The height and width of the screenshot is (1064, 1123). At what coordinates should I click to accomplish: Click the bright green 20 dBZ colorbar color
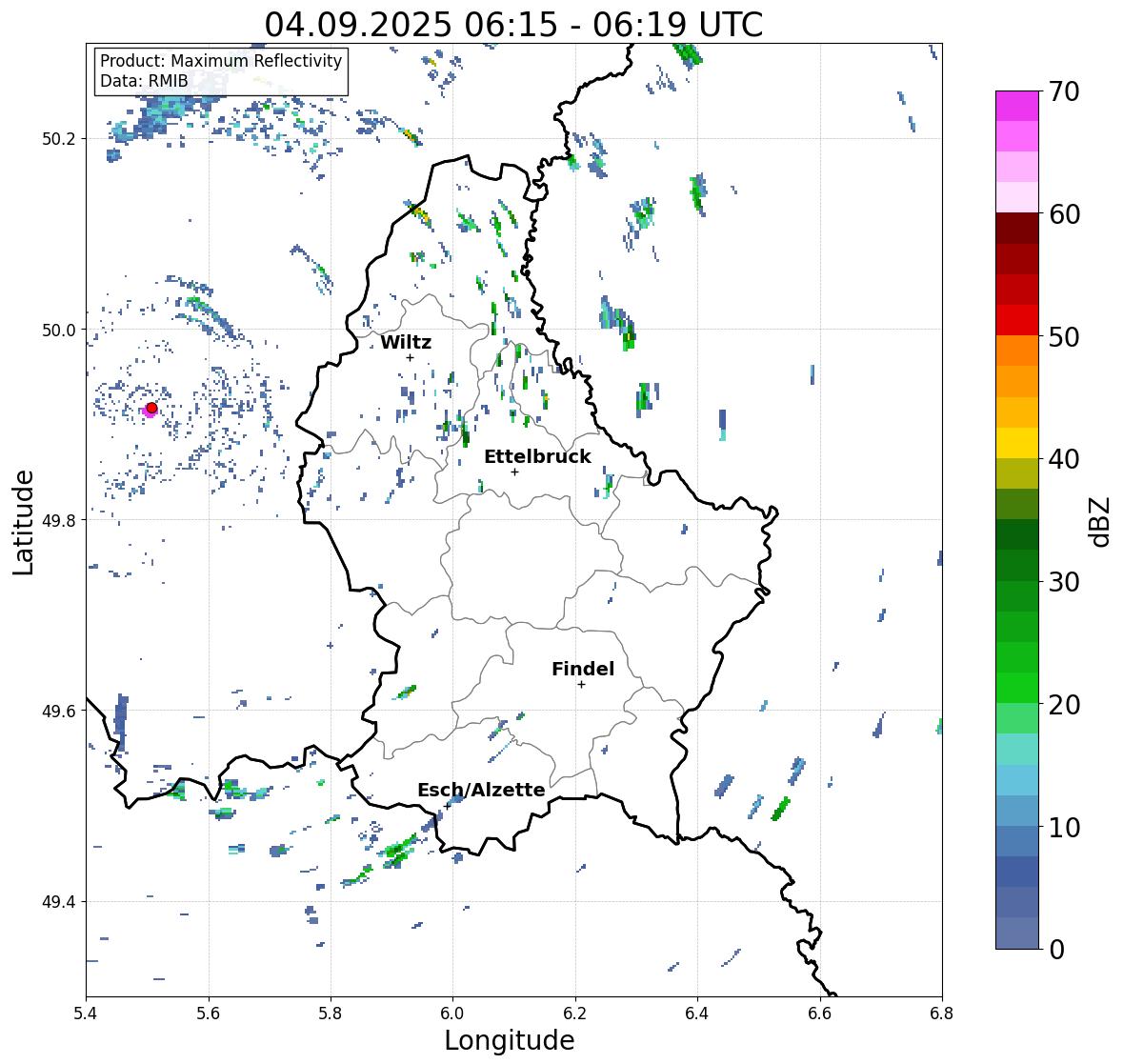pyautogui.click(x=1017, y=688)
